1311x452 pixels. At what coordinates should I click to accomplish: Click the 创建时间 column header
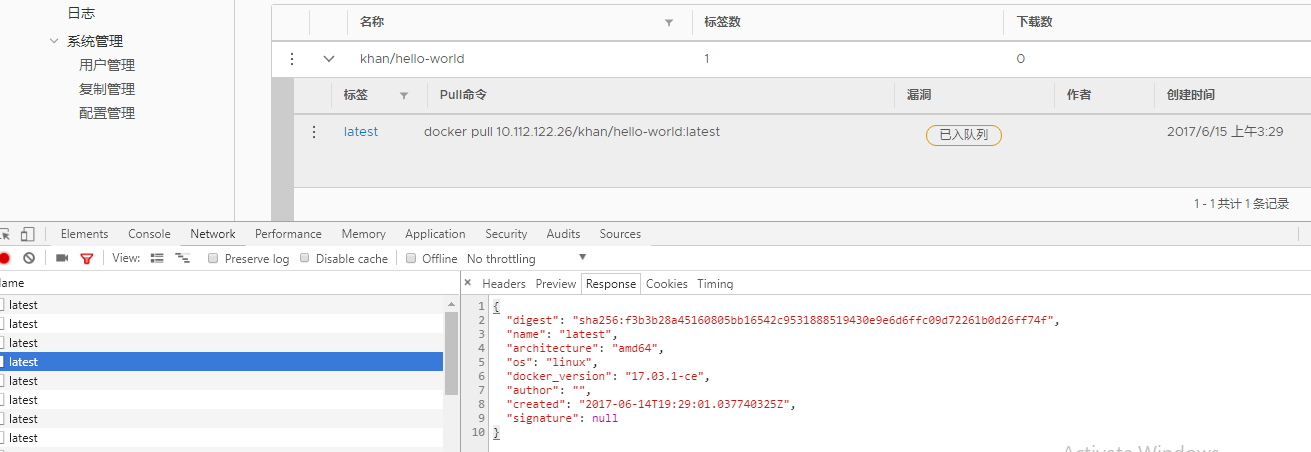[1191, 95]
